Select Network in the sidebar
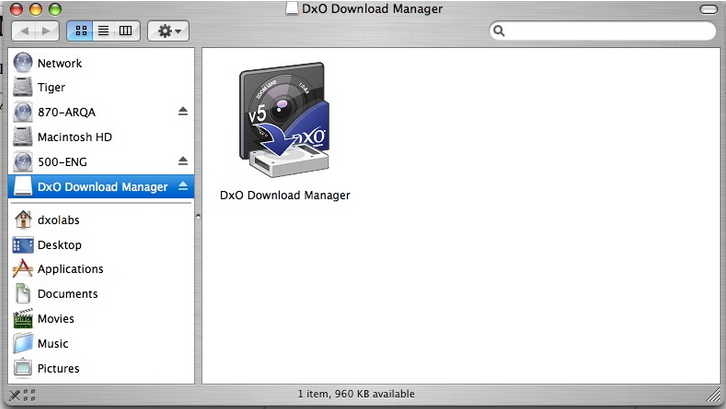This screenshot has height=409, width=726. 59,63
